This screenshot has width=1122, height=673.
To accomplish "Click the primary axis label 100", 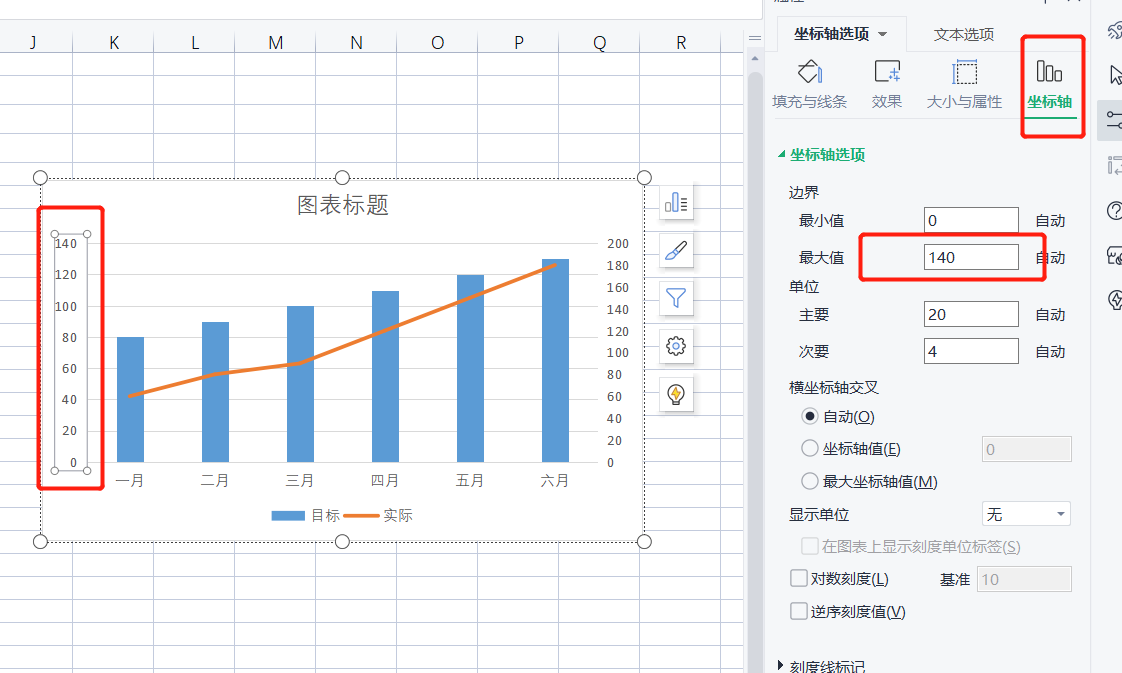I will (66, 306).
